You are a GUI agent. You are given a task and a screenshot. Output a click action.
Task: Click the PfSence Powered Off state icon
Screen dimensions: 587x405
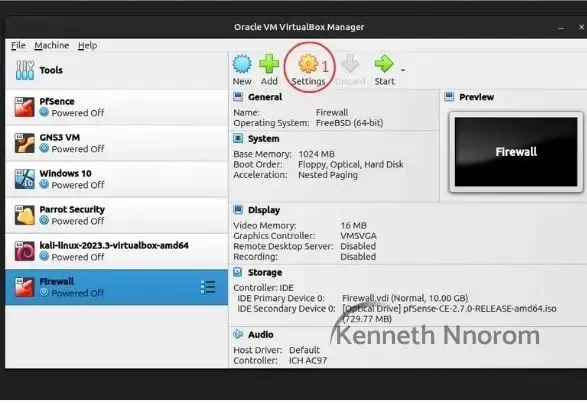[x=44, y=112]
